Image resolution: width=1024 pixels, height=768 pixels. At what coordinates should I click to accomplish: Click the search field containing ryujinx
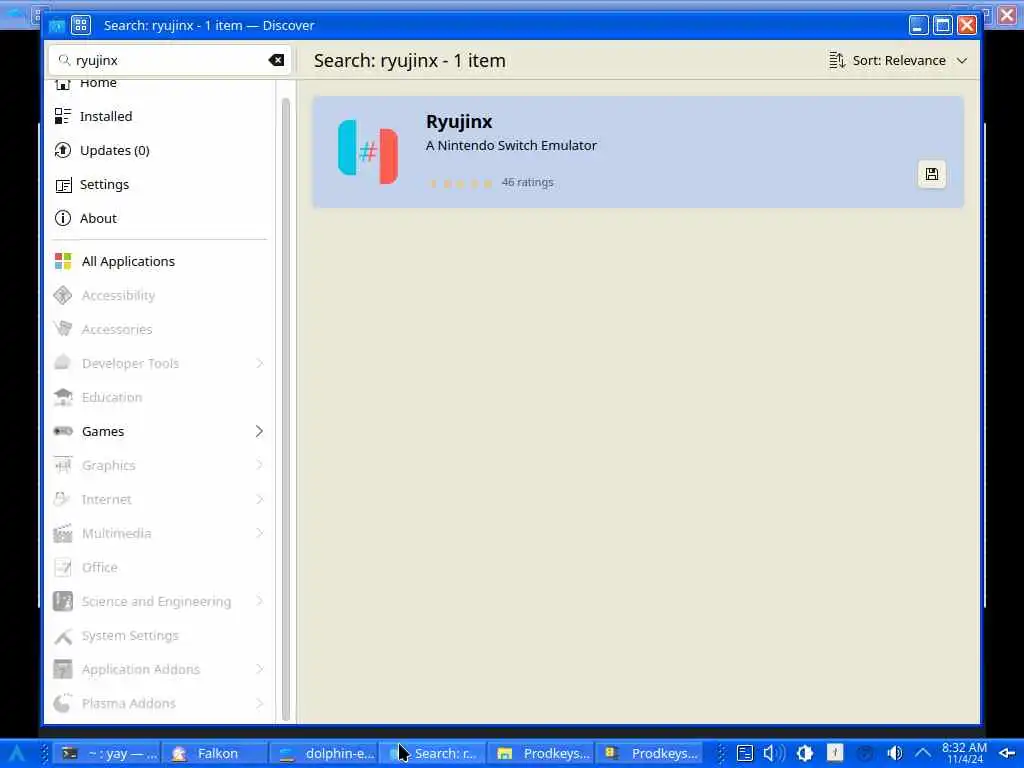coord(169,60)
